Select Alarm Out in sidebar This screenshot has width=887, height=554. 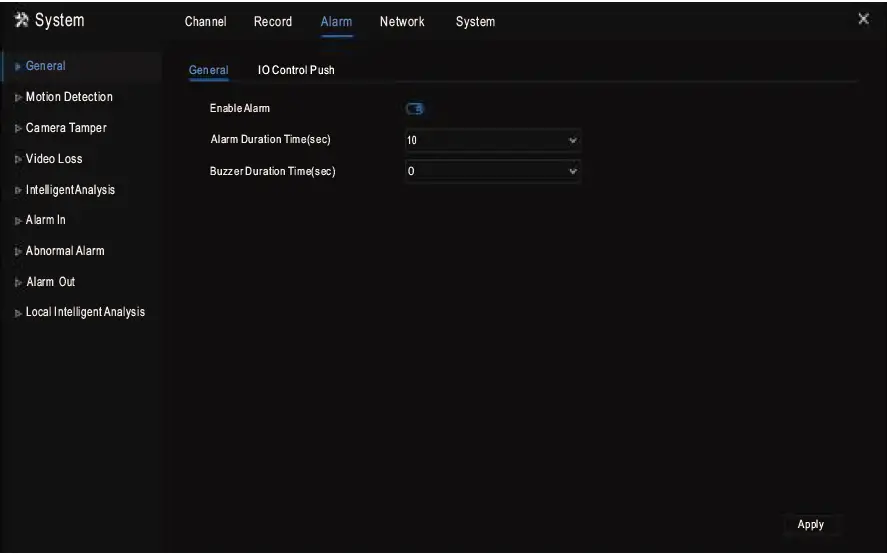point(50,282)
